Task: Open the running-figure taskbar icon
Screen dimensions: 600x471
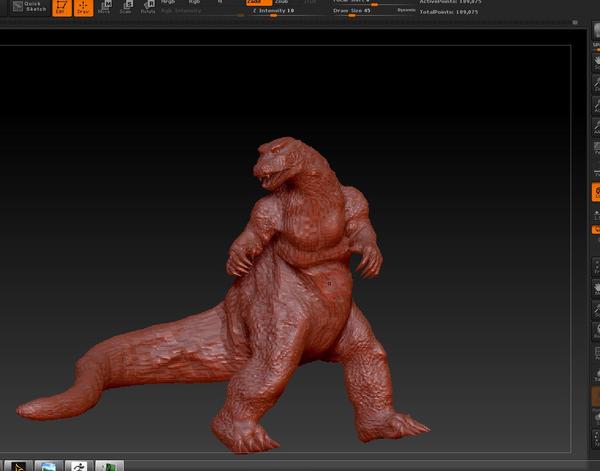Action: [79, 466]
